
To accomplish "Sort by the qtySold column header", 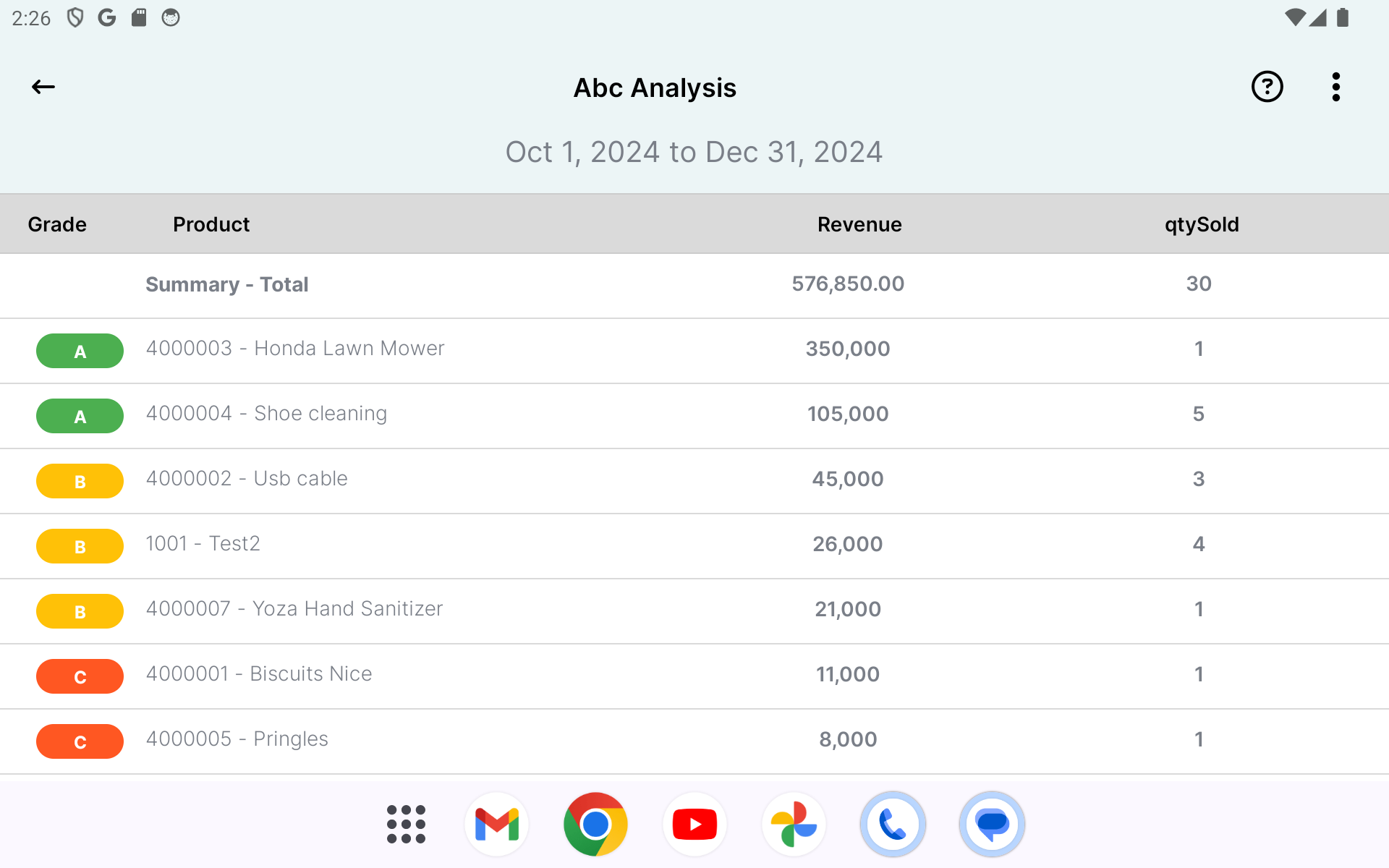I will click(x=1201, y=224).
